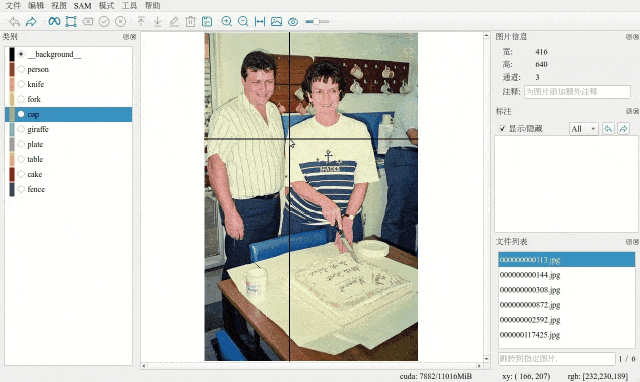
Task: Open the 文件 menu
Action: point(13,6)
